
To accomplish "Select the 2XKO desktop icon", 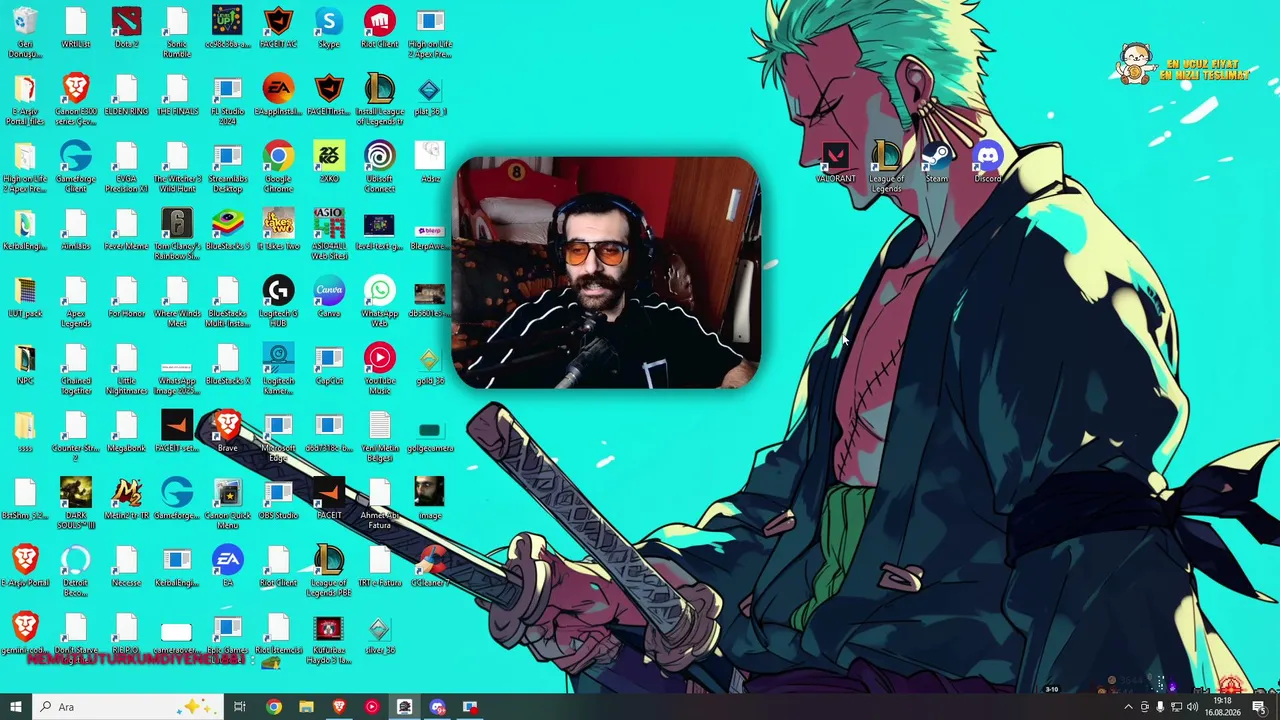I will [x=329, y=162].
